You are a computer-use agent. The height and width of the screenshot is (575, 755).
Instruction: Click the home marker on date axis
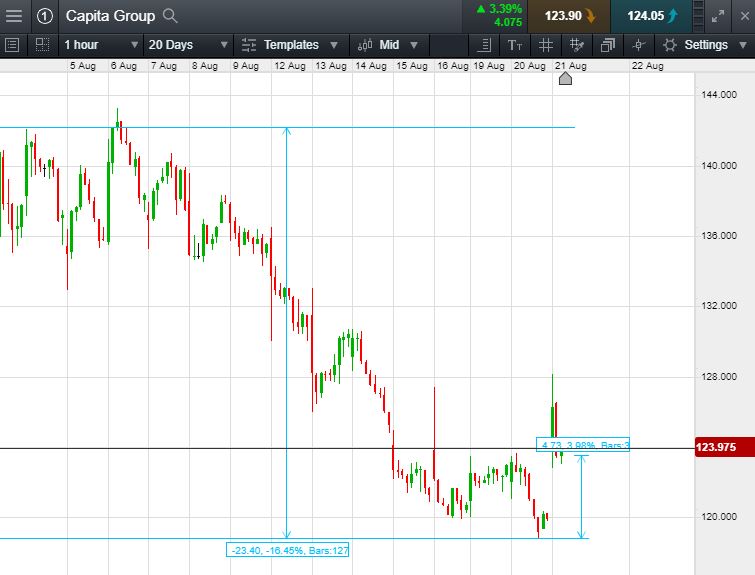[565, 78]
